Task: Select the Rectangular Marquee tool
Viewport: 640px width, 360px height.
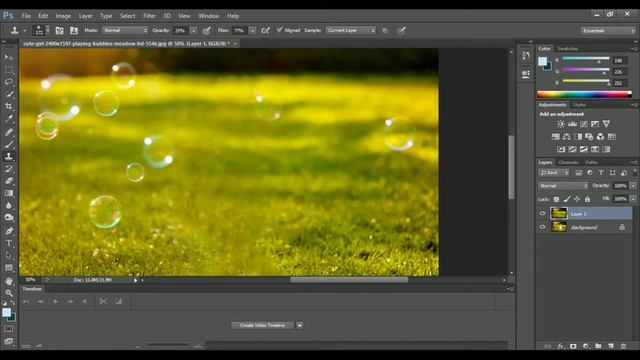Action: tap(9, 70)
